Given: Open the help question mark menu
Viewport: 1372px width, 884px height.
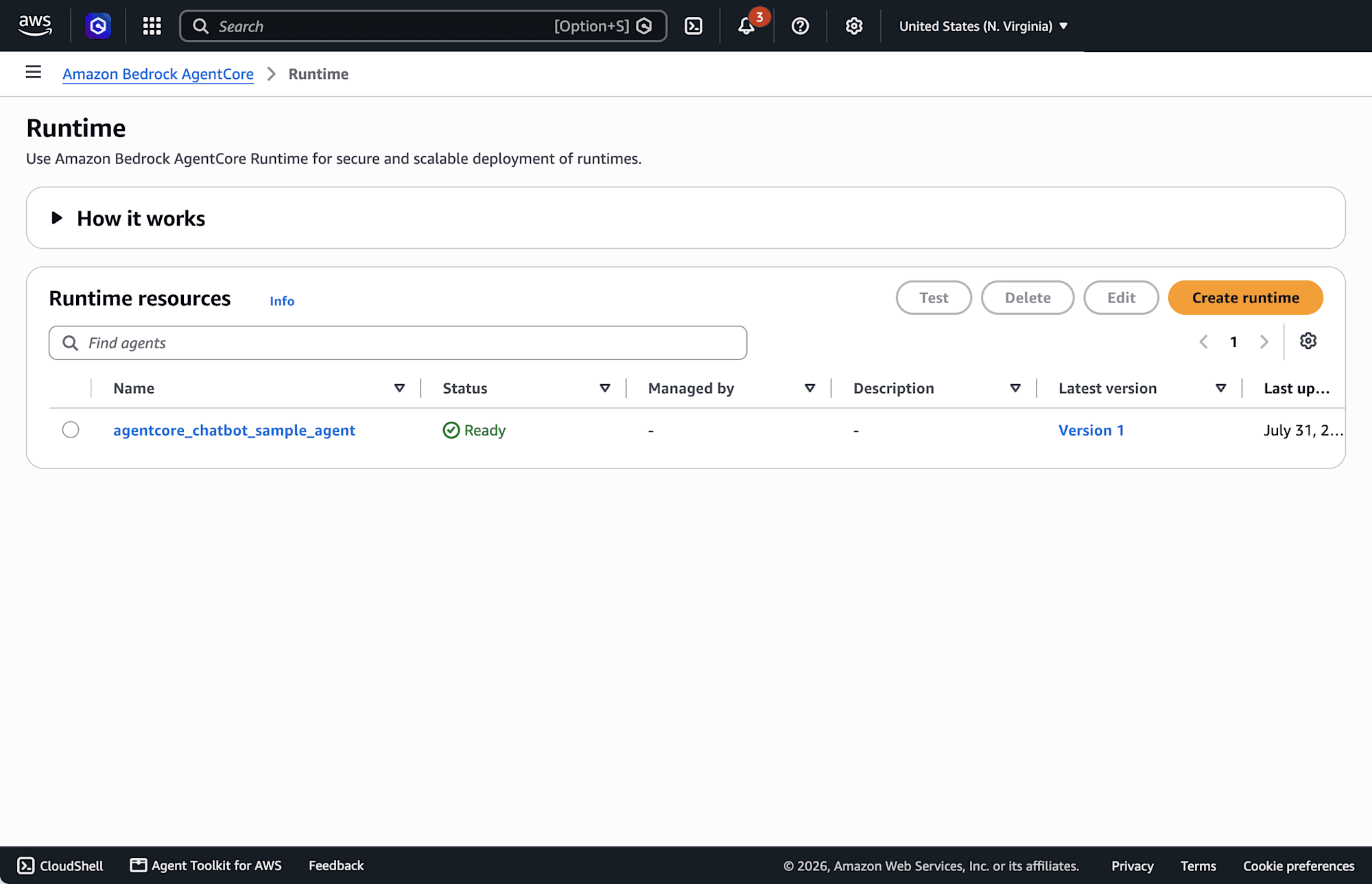Looking at the screenshot, I should pyautogui.click(x=800, y=26).
